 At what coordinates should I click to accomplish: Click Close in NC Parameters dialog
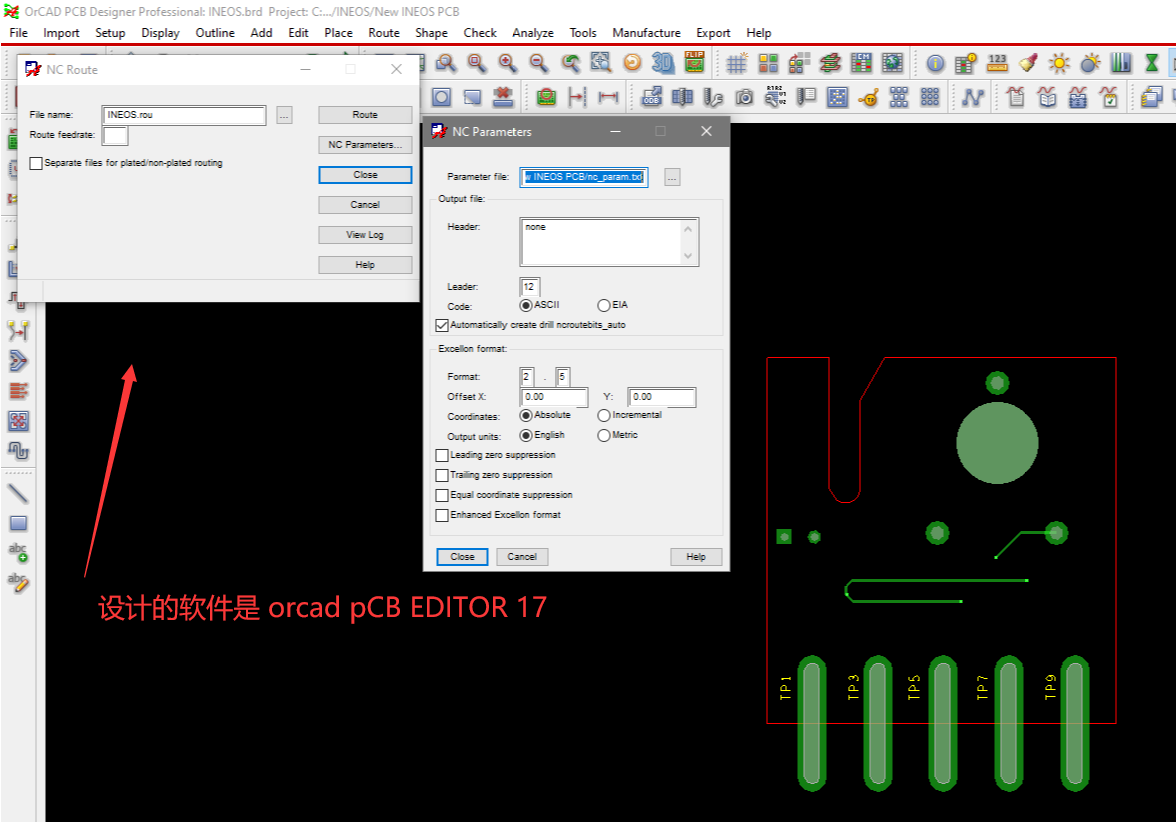click(x=462, y=556)
